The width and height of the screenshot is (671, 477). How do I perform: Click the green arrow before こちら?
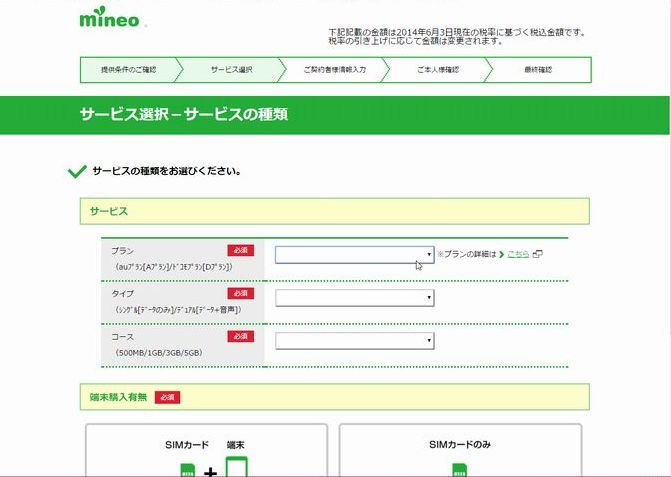pyautogui.click(x=502, y=255)
